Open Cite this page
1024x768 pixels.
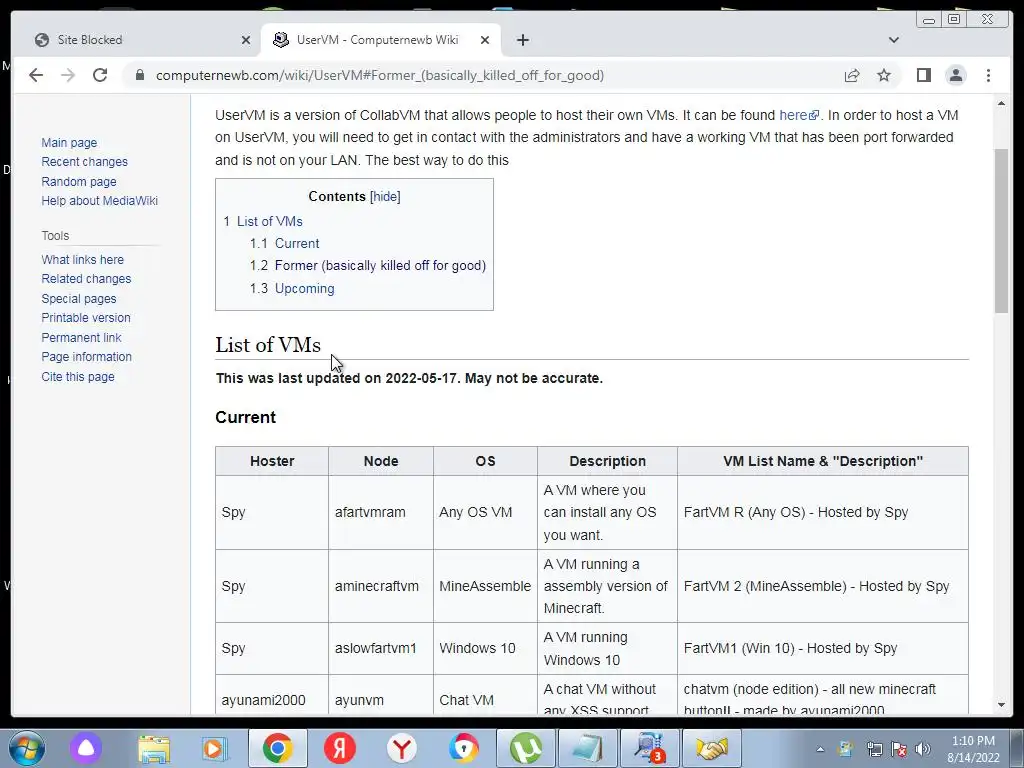[78, 376]
